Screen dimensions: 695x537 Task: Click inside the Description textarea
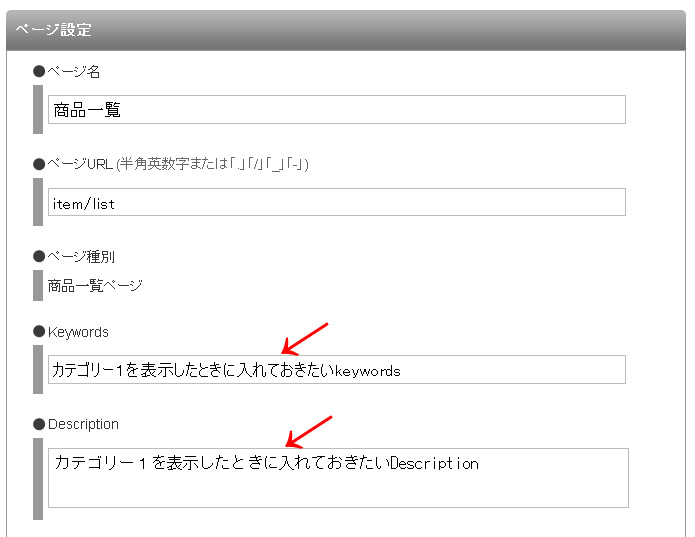[x=338, y=478]
